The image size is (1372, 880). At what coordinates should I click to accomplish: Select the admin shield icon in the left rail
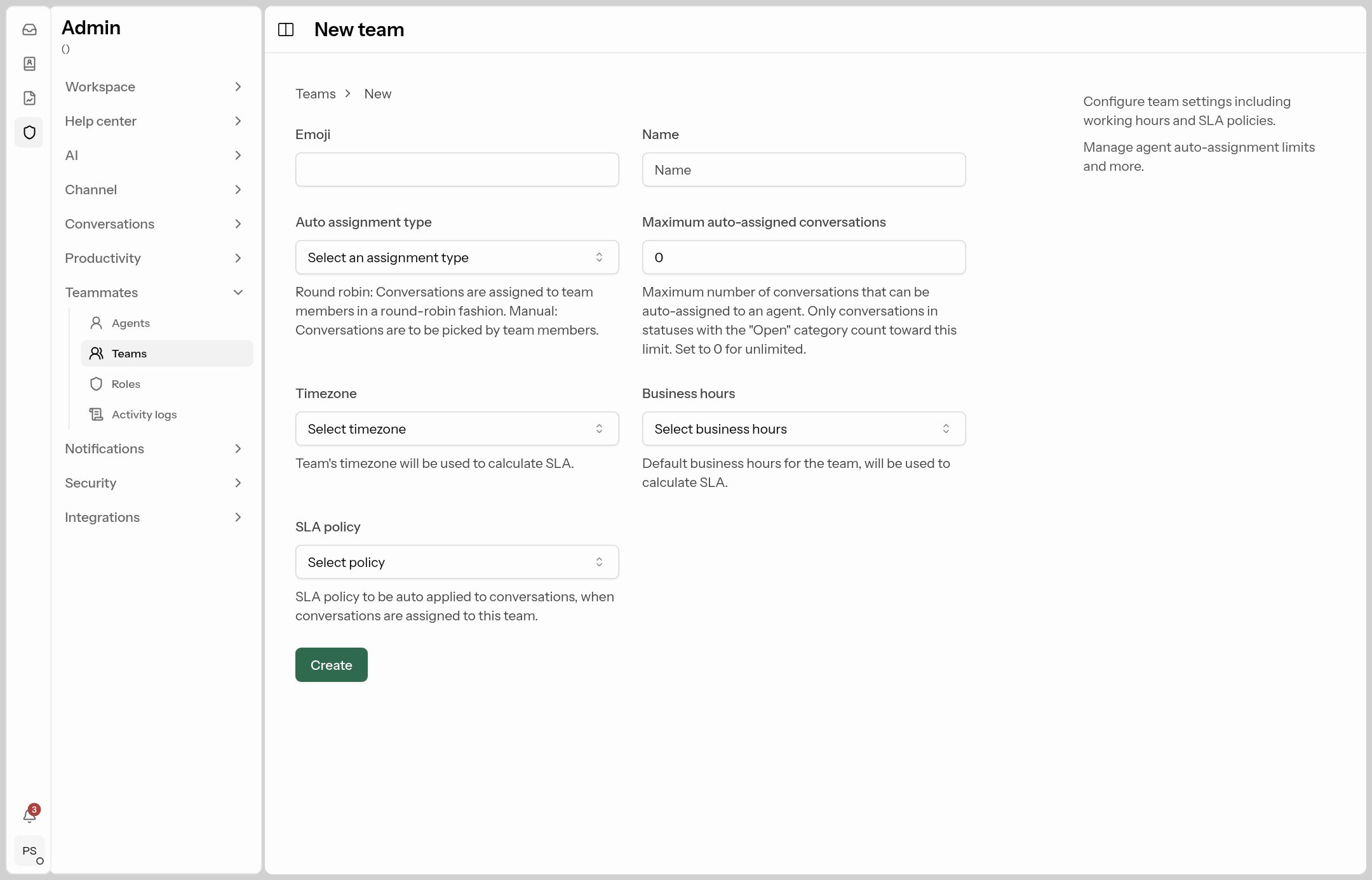coord(29,133)
